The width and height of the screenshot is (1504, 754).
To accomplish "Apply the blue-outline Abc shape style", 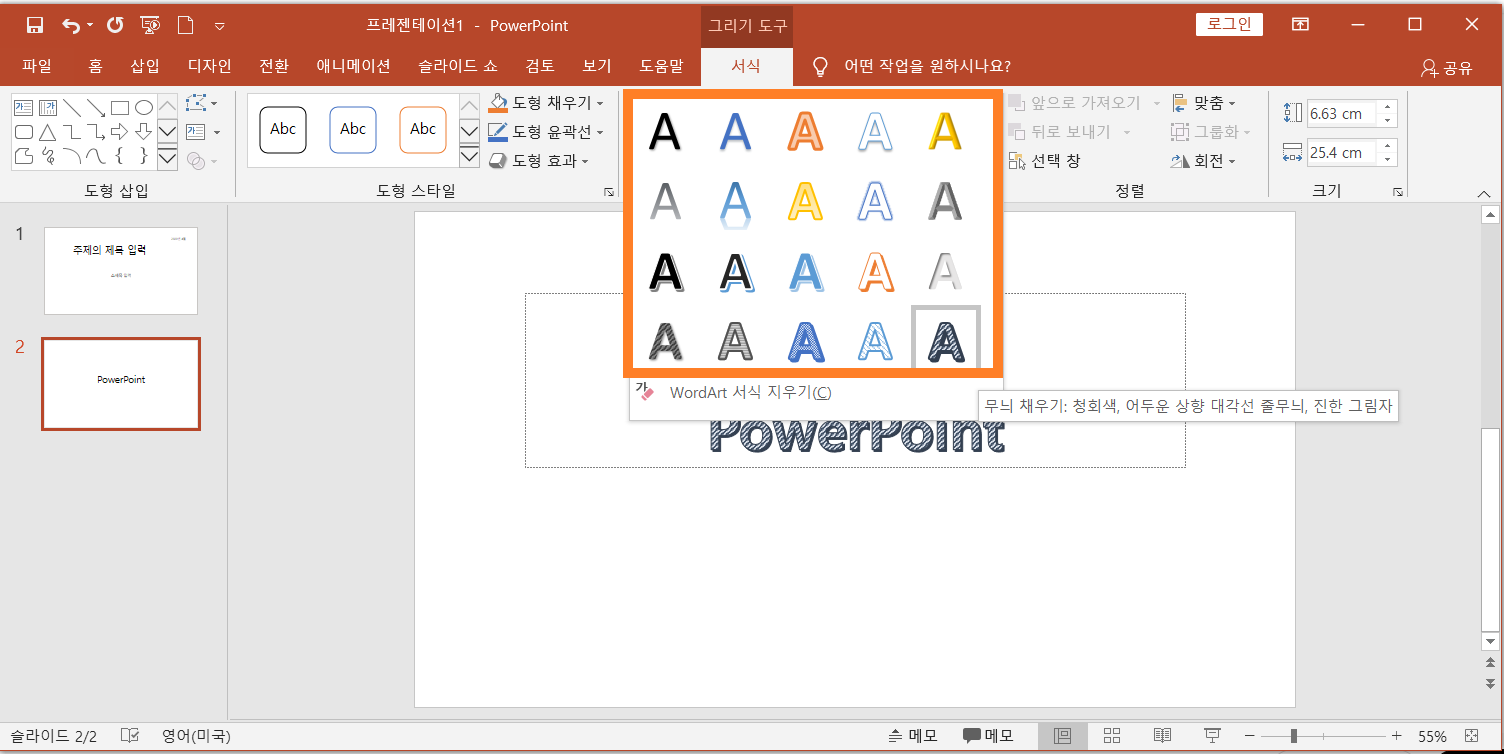I will click(x=353, y=129).
